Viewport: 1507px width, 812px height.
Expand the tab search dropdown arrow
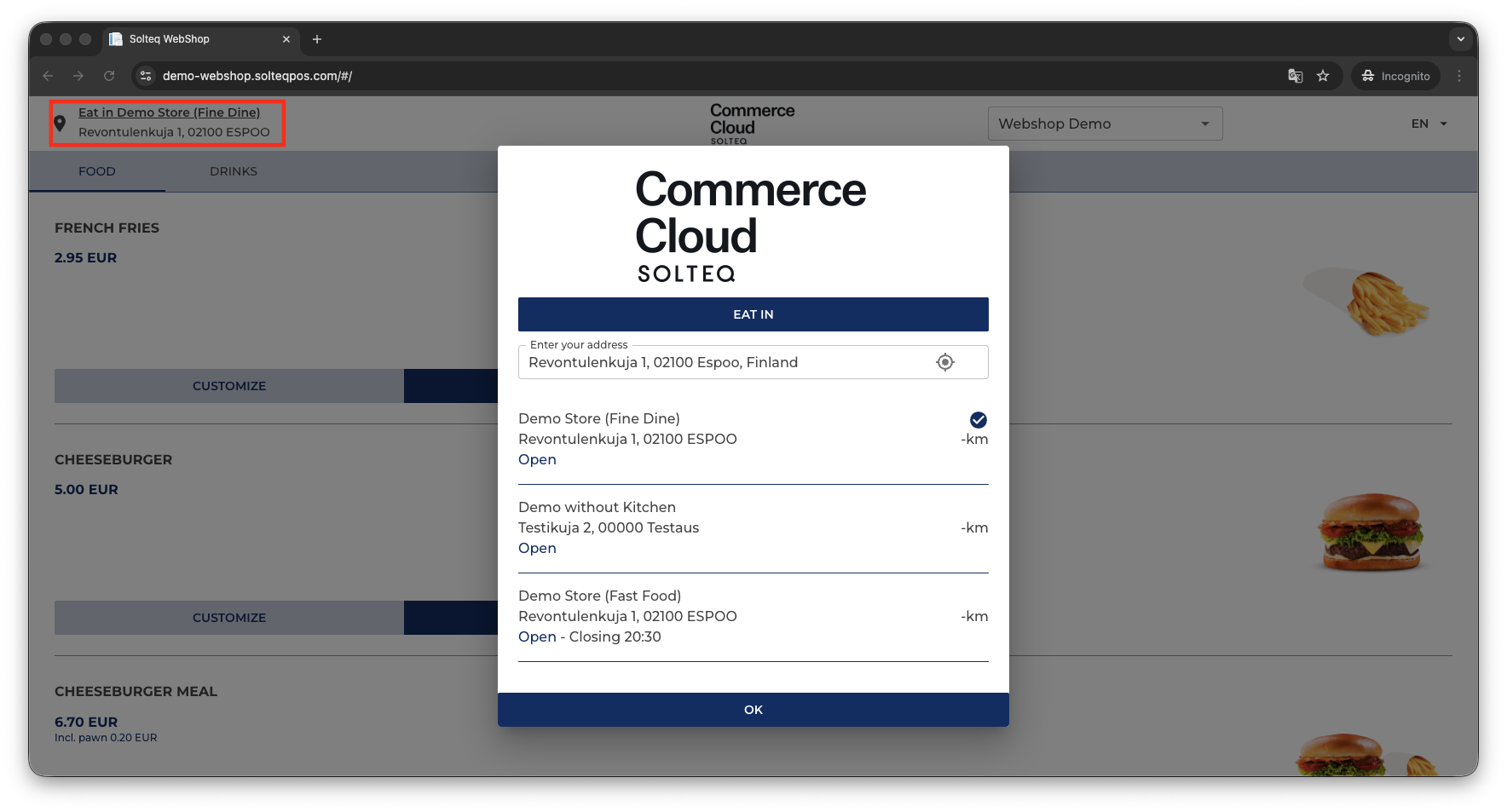(1461, 39)
